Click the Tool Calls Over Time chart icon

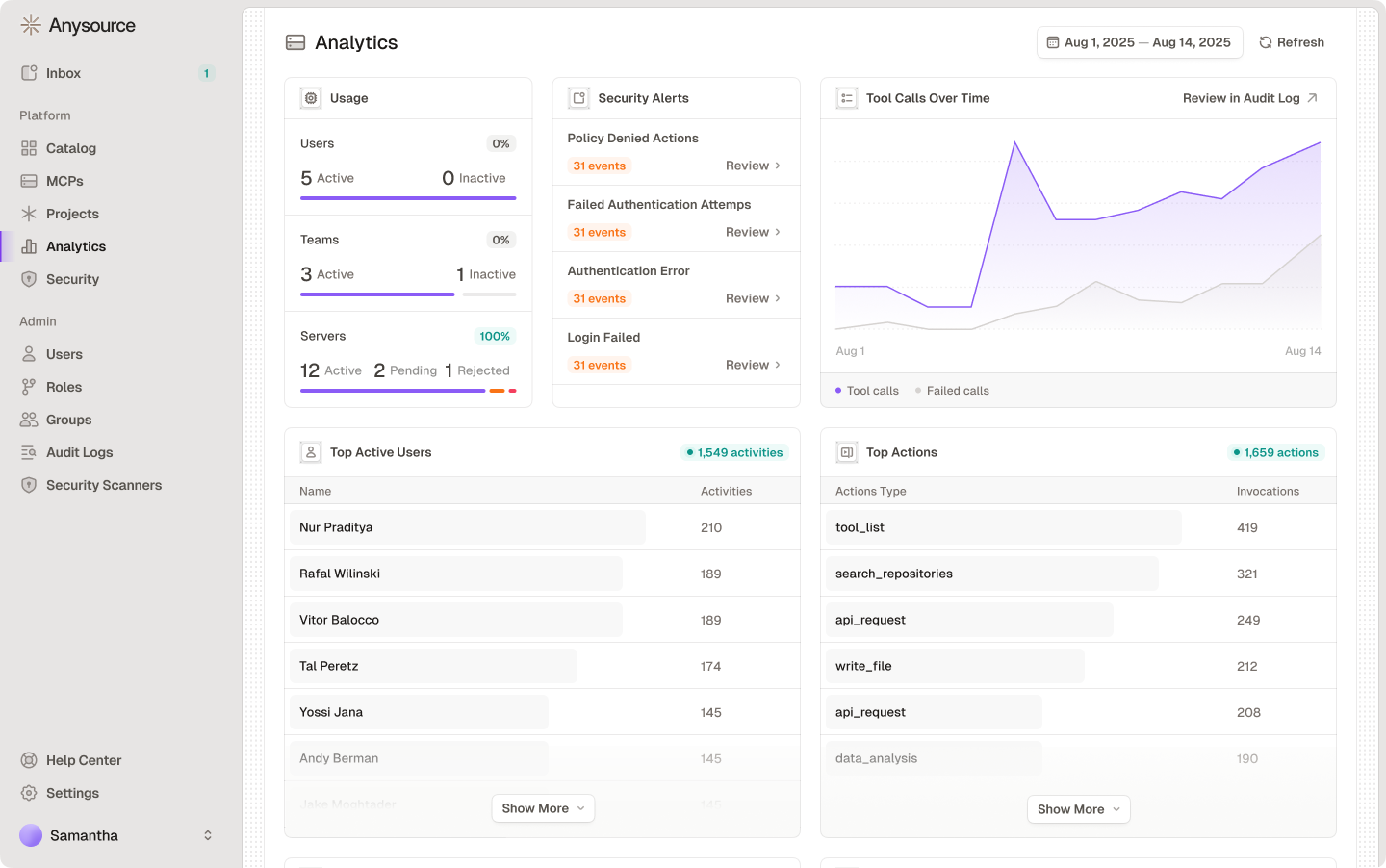coord(846,97)
